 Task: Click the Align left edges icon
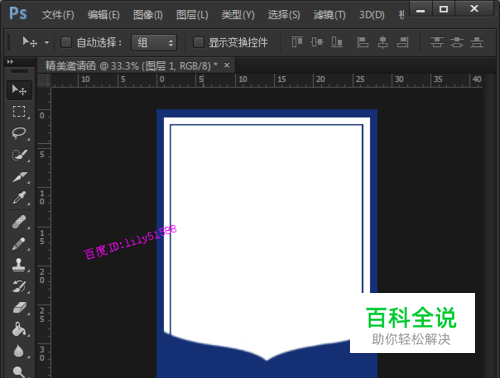(363, 42)
